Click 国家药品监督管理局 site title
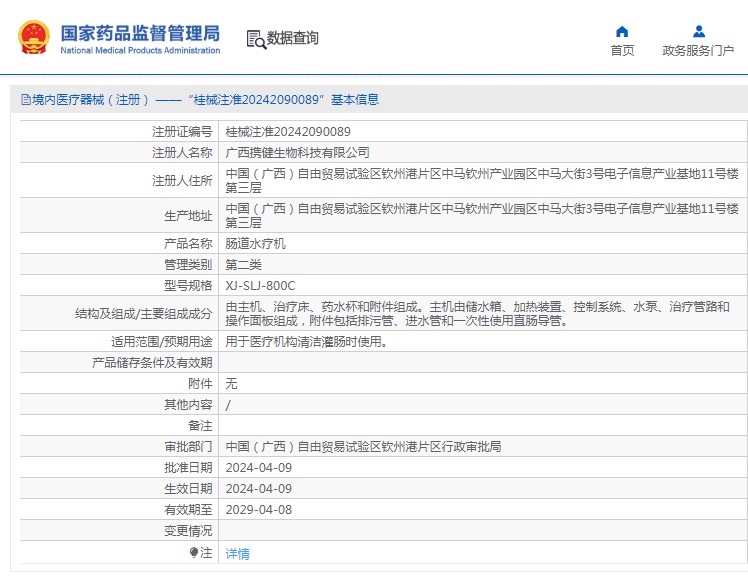This screenshot has height=578, width=748. point(140,32)
